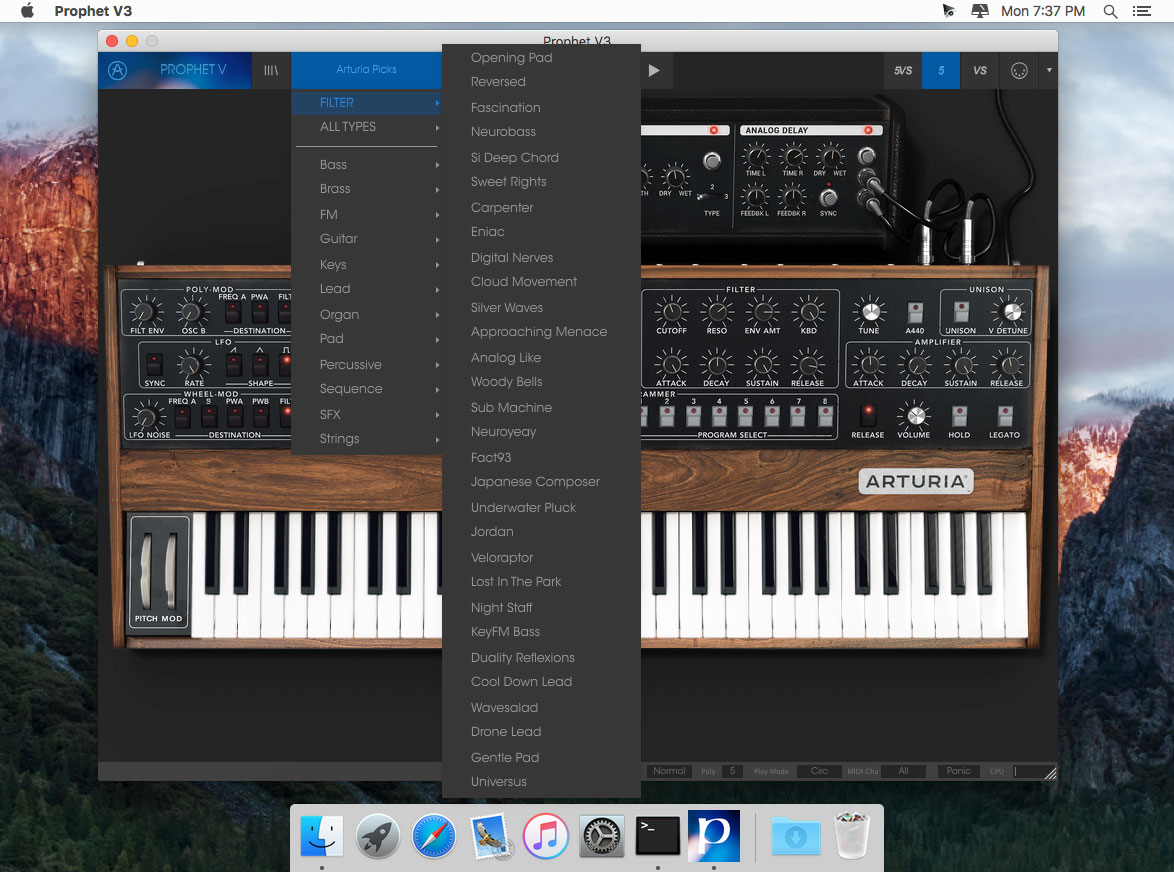
Task: Open the preset library browser icon
Action: pyautogui.click(x=270, y=70)
